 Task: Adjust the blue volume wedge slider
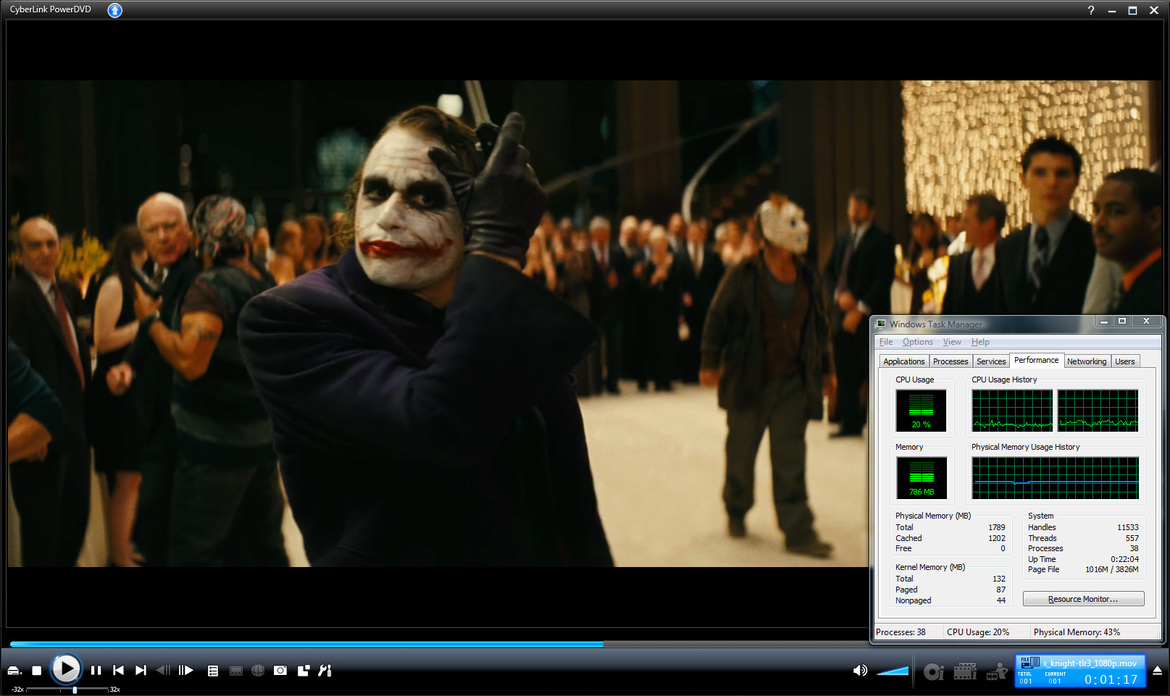point(892,671)
